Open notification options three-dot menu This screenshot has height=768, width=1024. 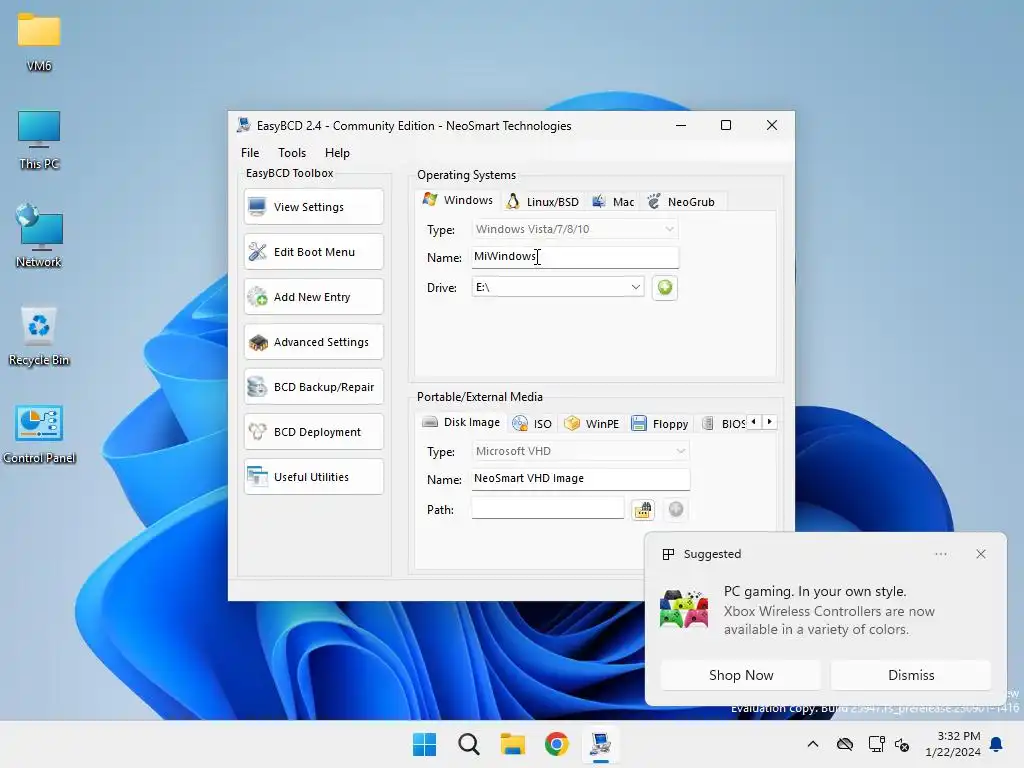[940, 554]
